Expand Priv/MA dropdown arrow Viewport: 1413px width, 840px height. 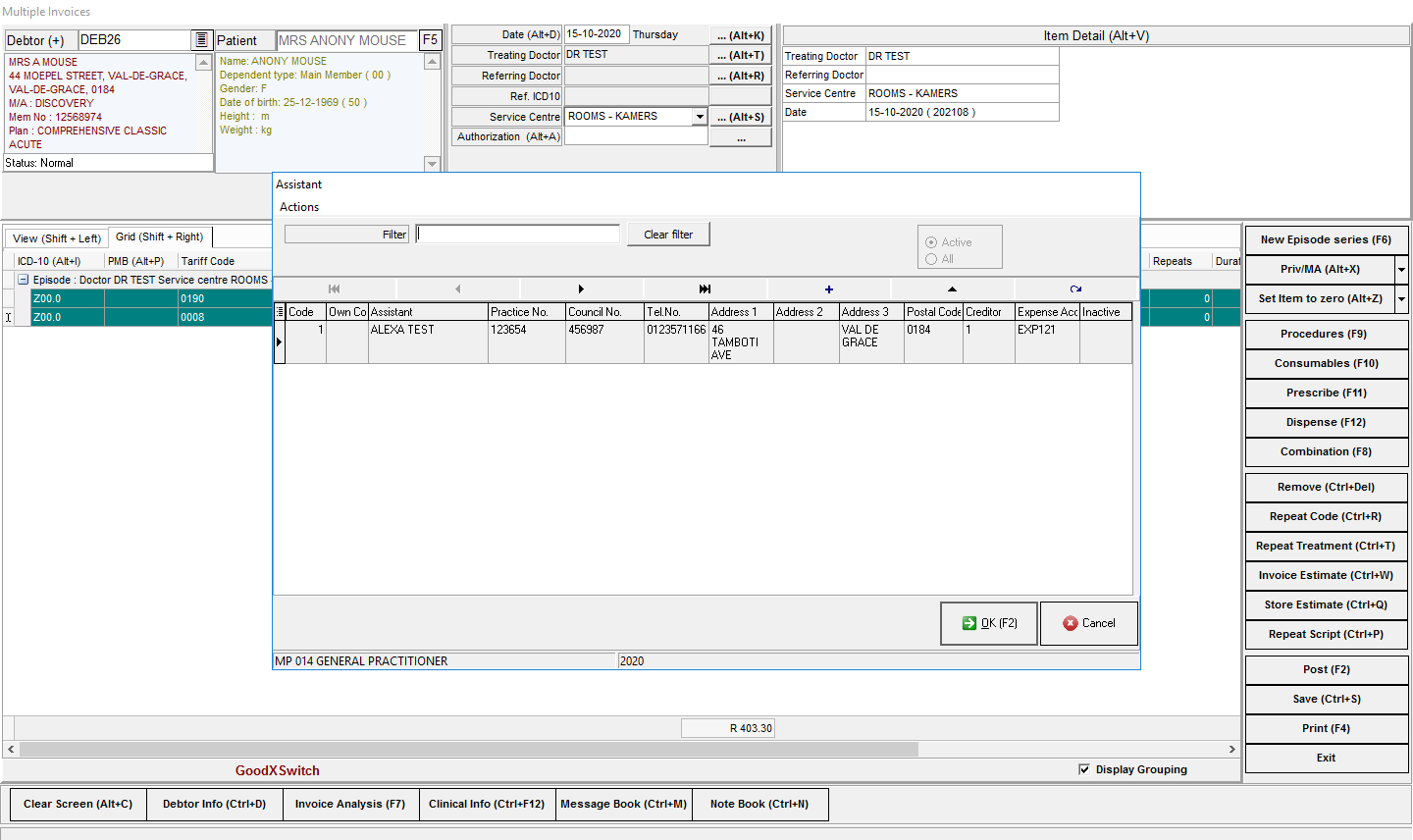click(1401, 269)
